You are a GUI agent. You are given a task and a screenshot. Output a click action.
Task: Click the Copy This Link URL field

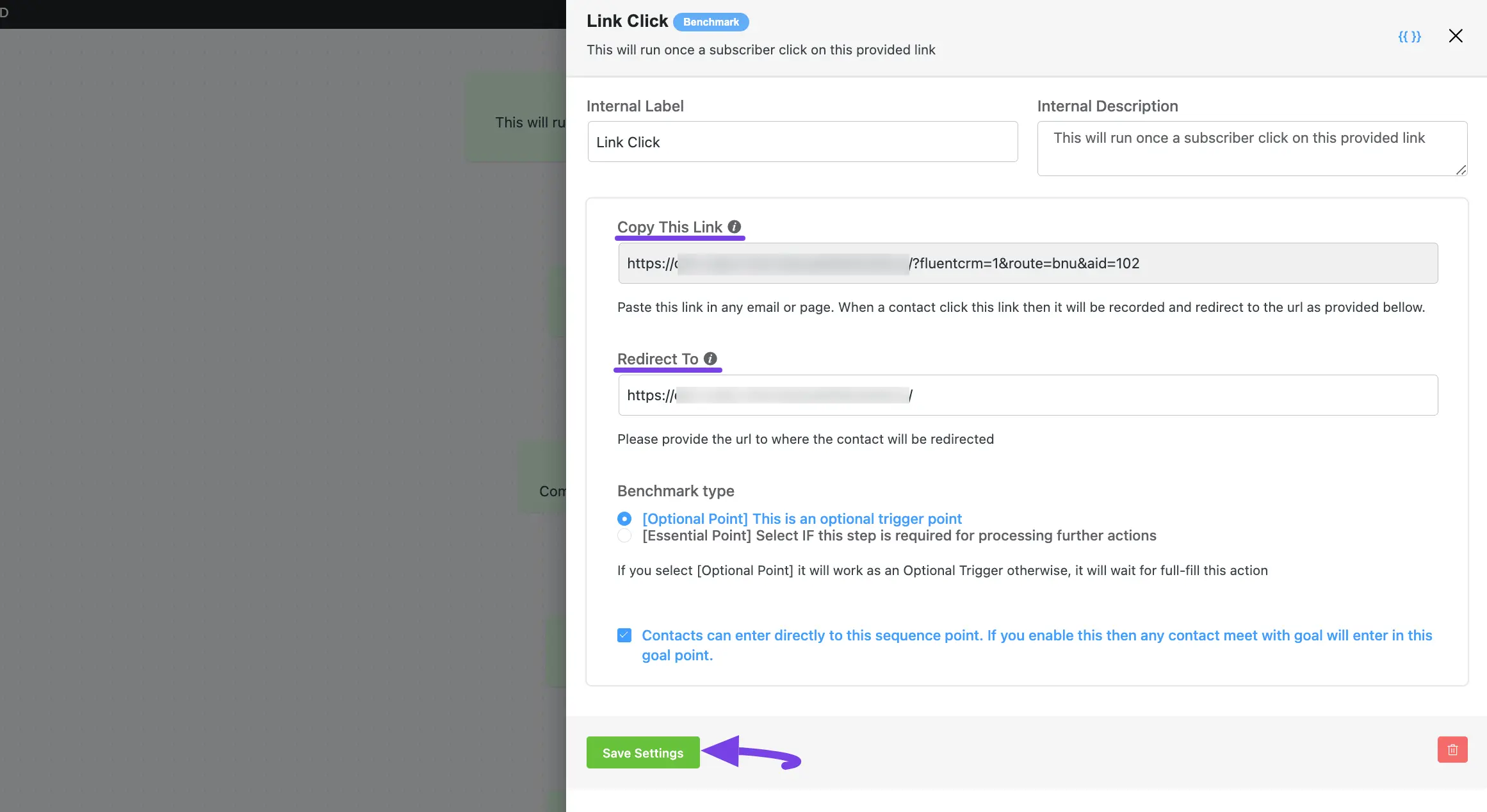[1028, 263]
